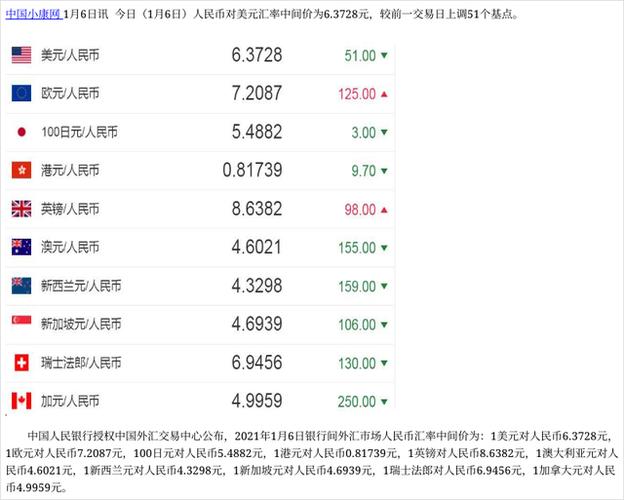Image resolution: width=624 pixels, height=500 pixels.
Task: Click the New Zealand flag icon
Action: (x=21, y=285)
